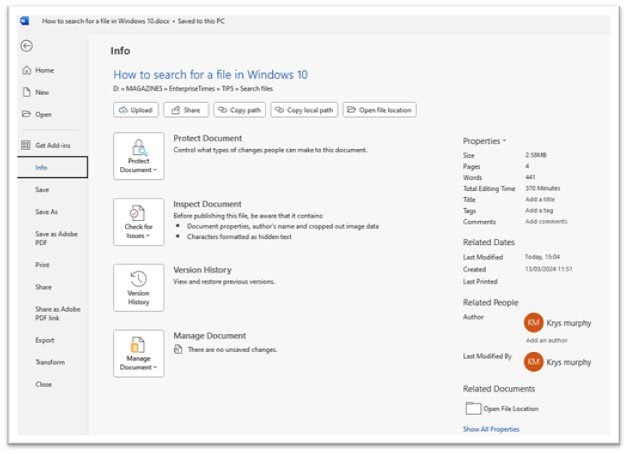Open the Protect Document dropdown button
628x454 pixels.
(x=139, y=156)
